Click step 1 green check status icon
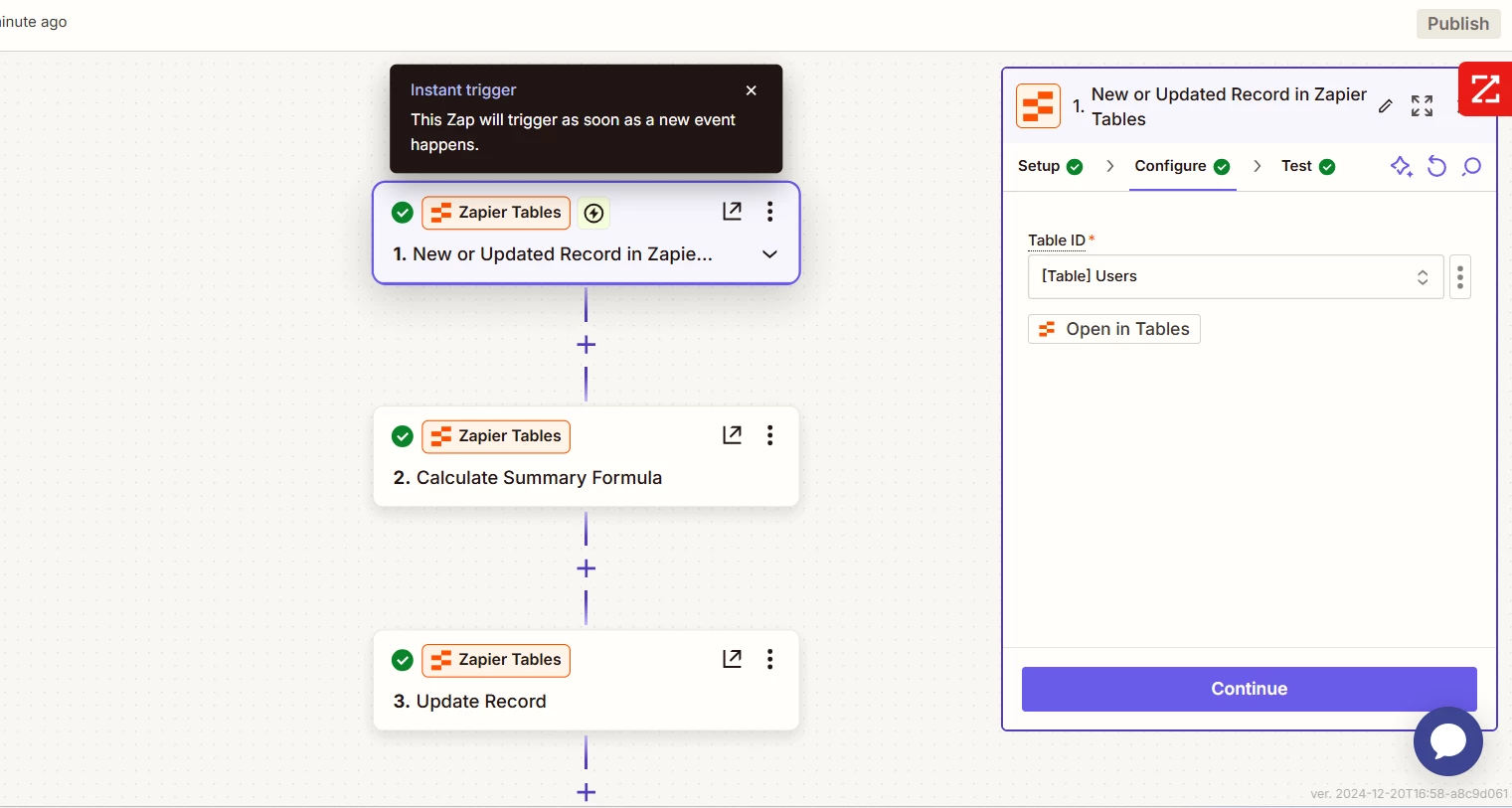This screenshot has height=808, width=1512. click(x=403, y=213)
